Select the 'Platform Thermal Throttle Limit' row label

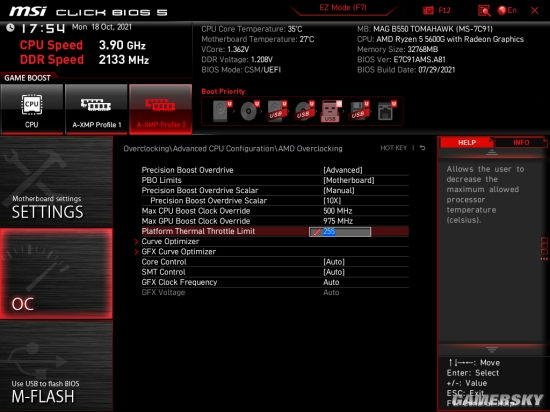point(198,231)
